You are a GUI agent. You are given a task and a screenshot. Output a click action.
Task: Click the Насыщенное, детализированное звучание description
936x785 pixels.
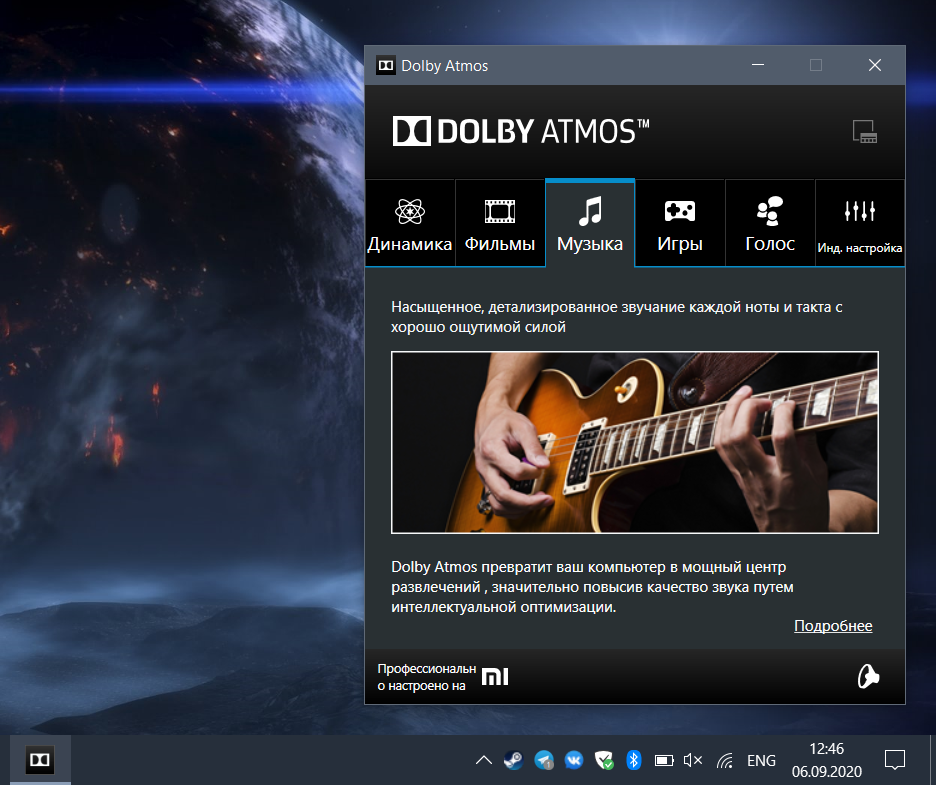pos(617,317)
